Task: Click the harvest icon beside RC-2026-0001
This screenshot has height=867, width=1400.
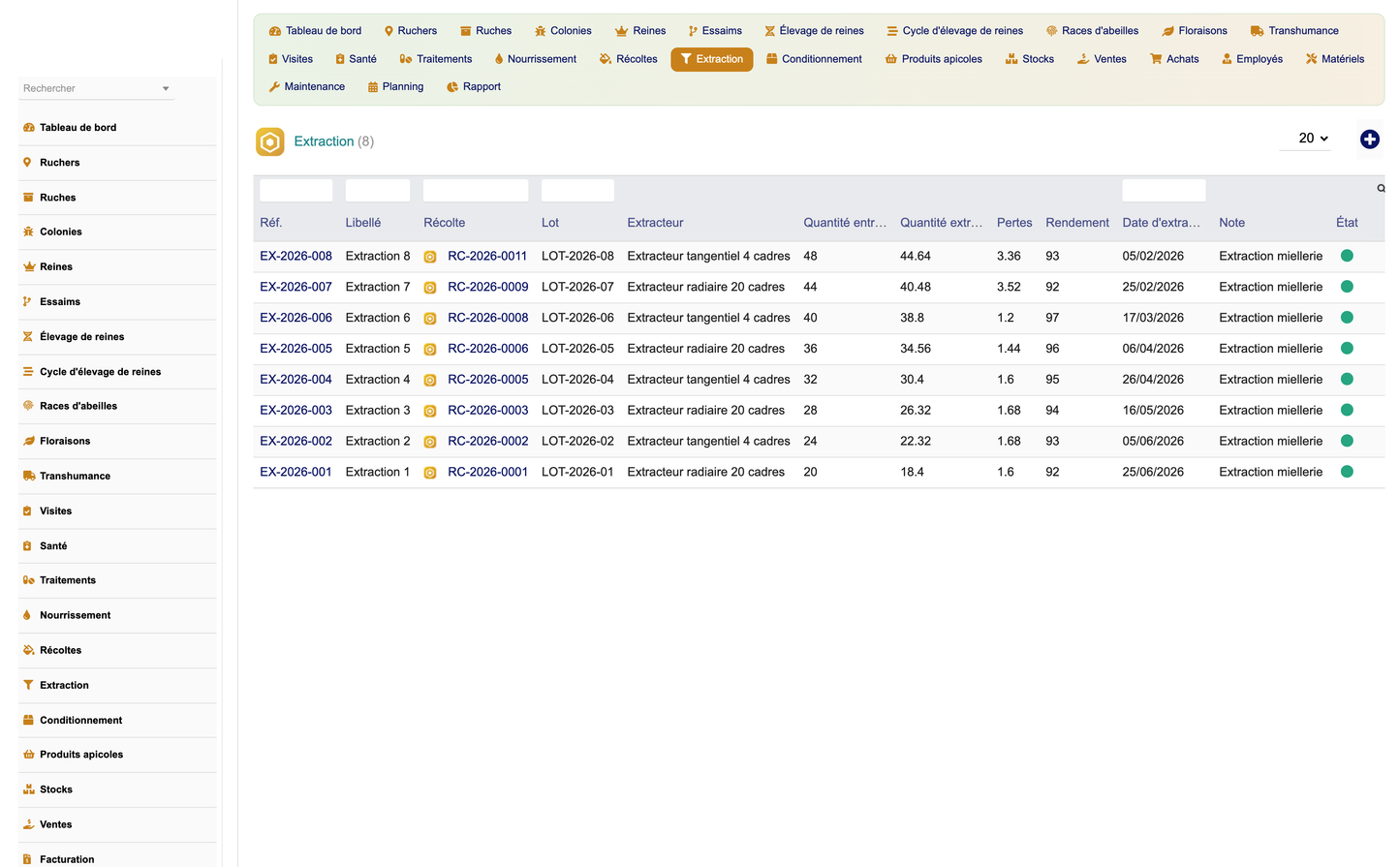Action: tap(430, 473)
